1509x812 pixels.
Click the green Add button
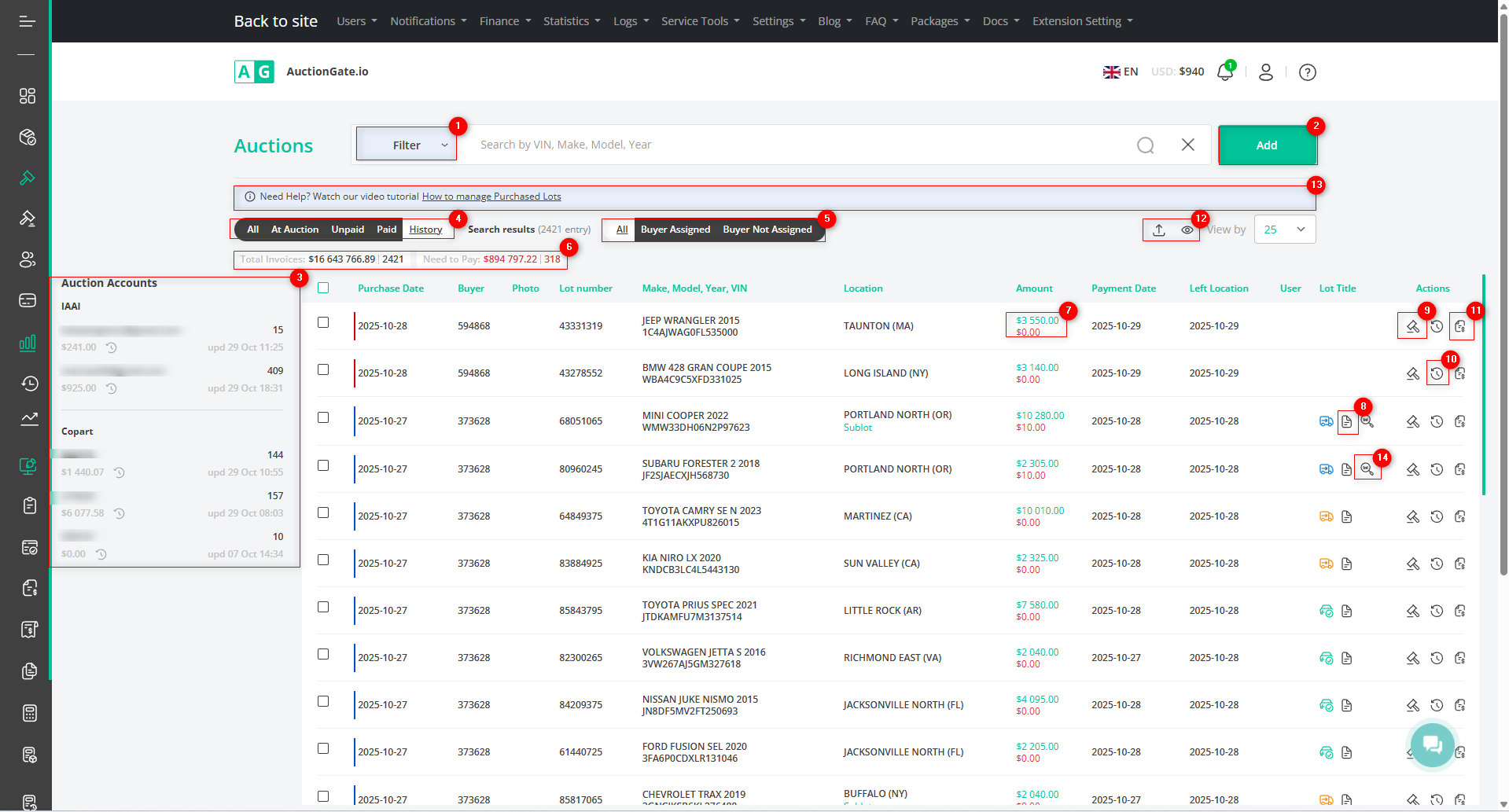pos(1266,145)
